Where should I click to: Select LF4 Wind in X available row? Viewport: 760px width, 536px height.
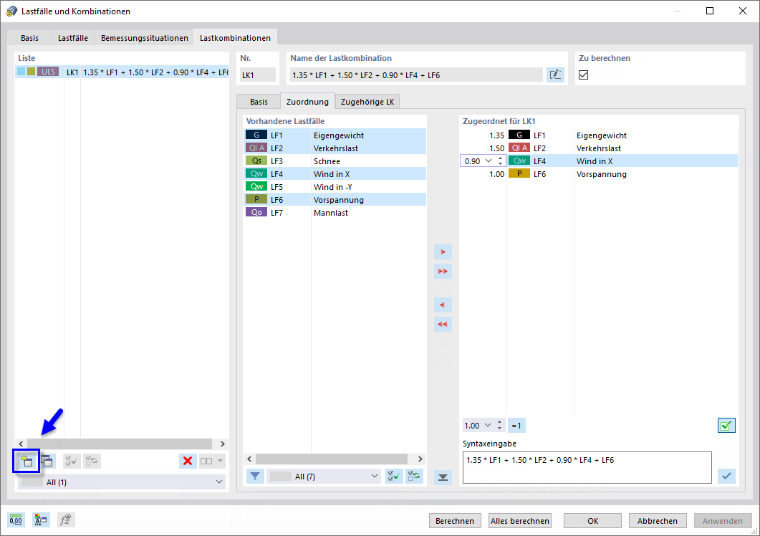coord(335,173)
